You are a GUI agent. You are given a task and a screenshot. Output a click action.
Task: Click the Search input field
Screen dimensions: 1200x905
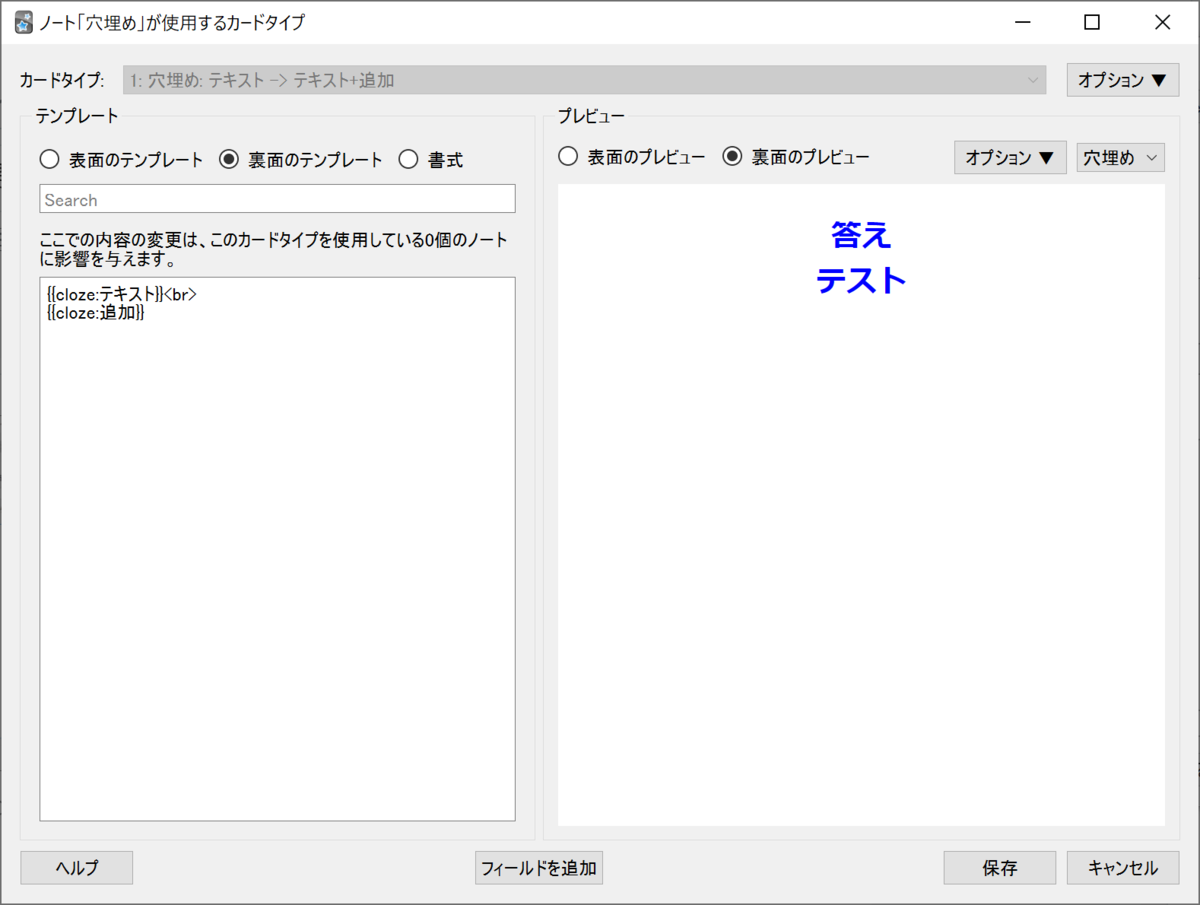click(277, 199)
